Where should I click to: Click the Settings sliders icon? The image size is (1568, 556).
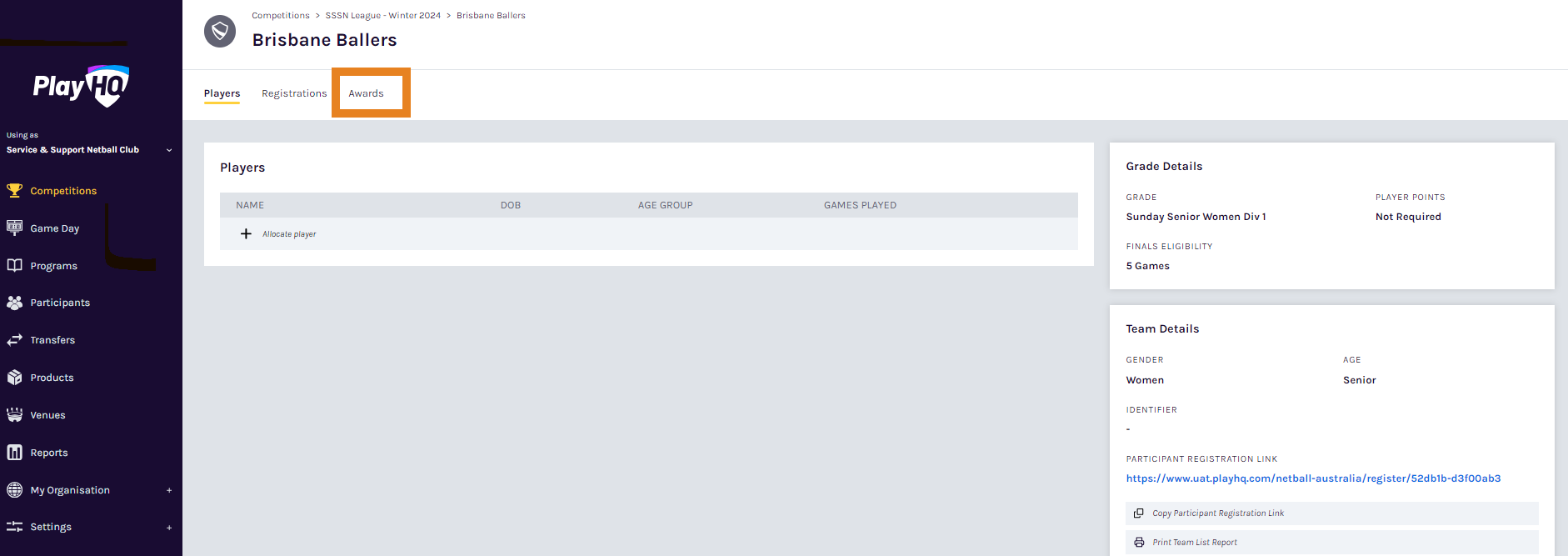pos(14,527)
